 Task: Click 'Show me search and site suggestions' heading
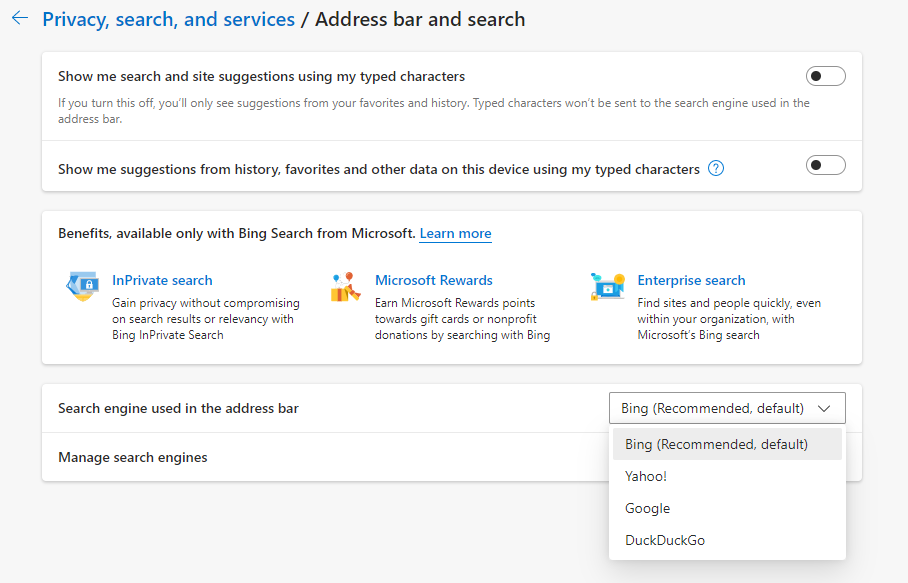tap(261, 76)
